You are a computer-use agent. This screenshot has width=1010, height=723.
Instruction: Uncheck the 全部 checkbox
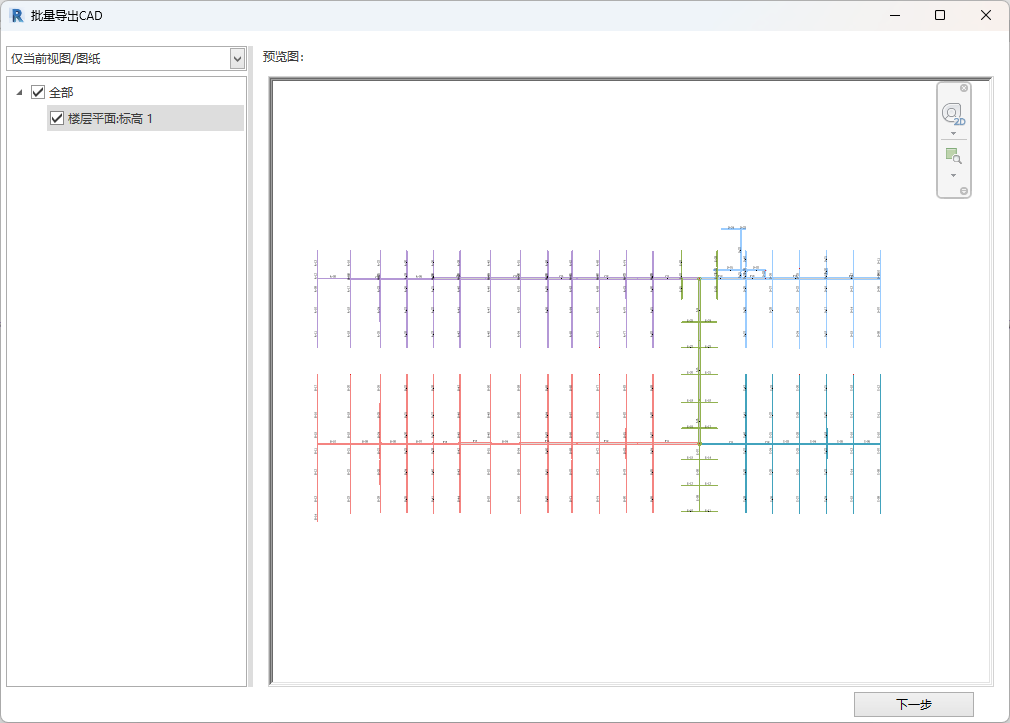click(x=39, y=92)
